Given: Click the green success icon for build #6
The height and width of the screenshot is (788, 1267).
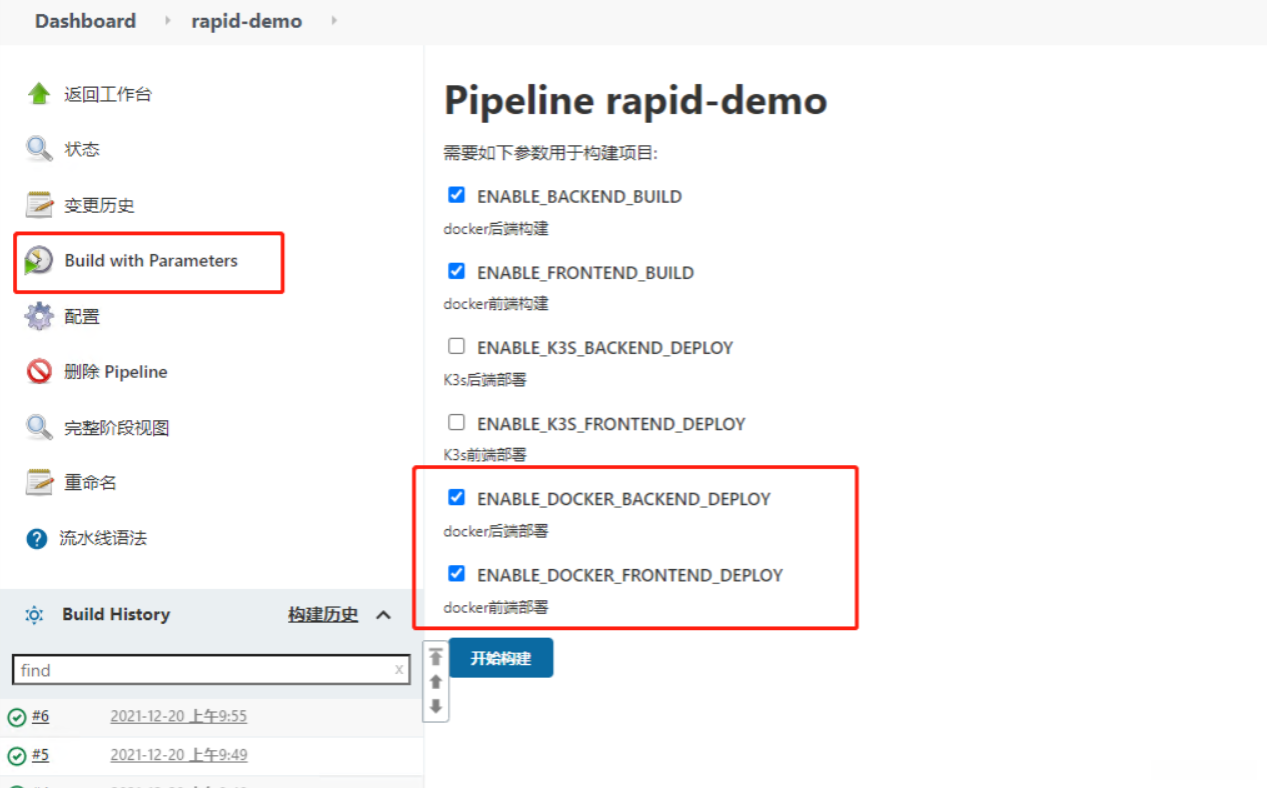Looking at the screenshot, I should [x=17, y=717].
